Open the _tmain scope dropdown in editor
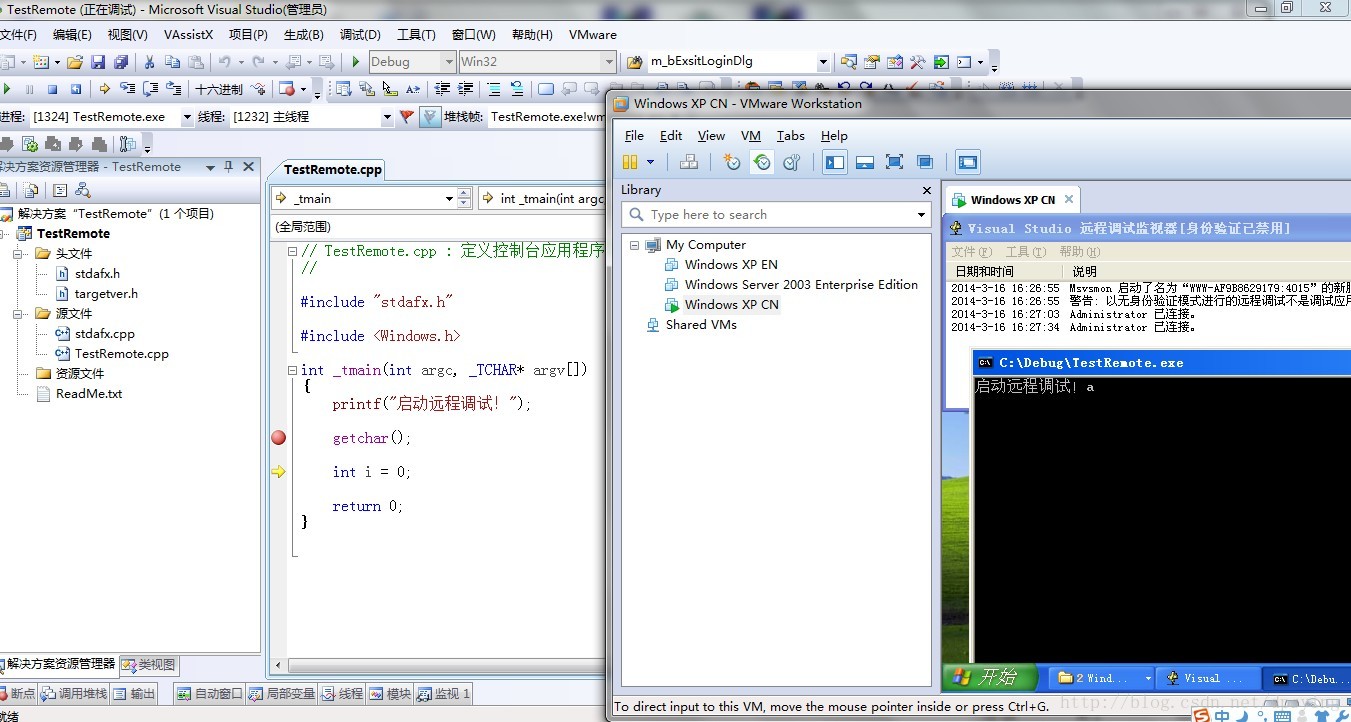1351x722 pixels. point(449,199)
